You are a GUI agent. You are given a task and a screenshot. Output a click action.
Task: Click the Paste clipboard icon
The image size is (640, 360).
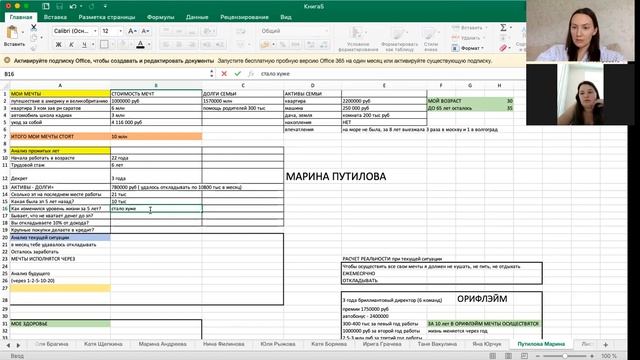coord(12,32)
